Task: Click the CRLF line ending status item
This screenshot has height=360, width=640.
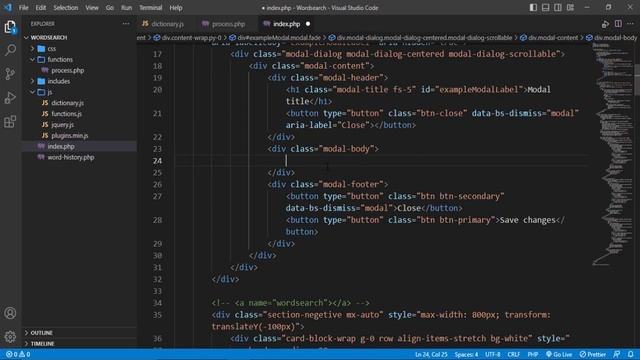Action: (x=513, y=354)
